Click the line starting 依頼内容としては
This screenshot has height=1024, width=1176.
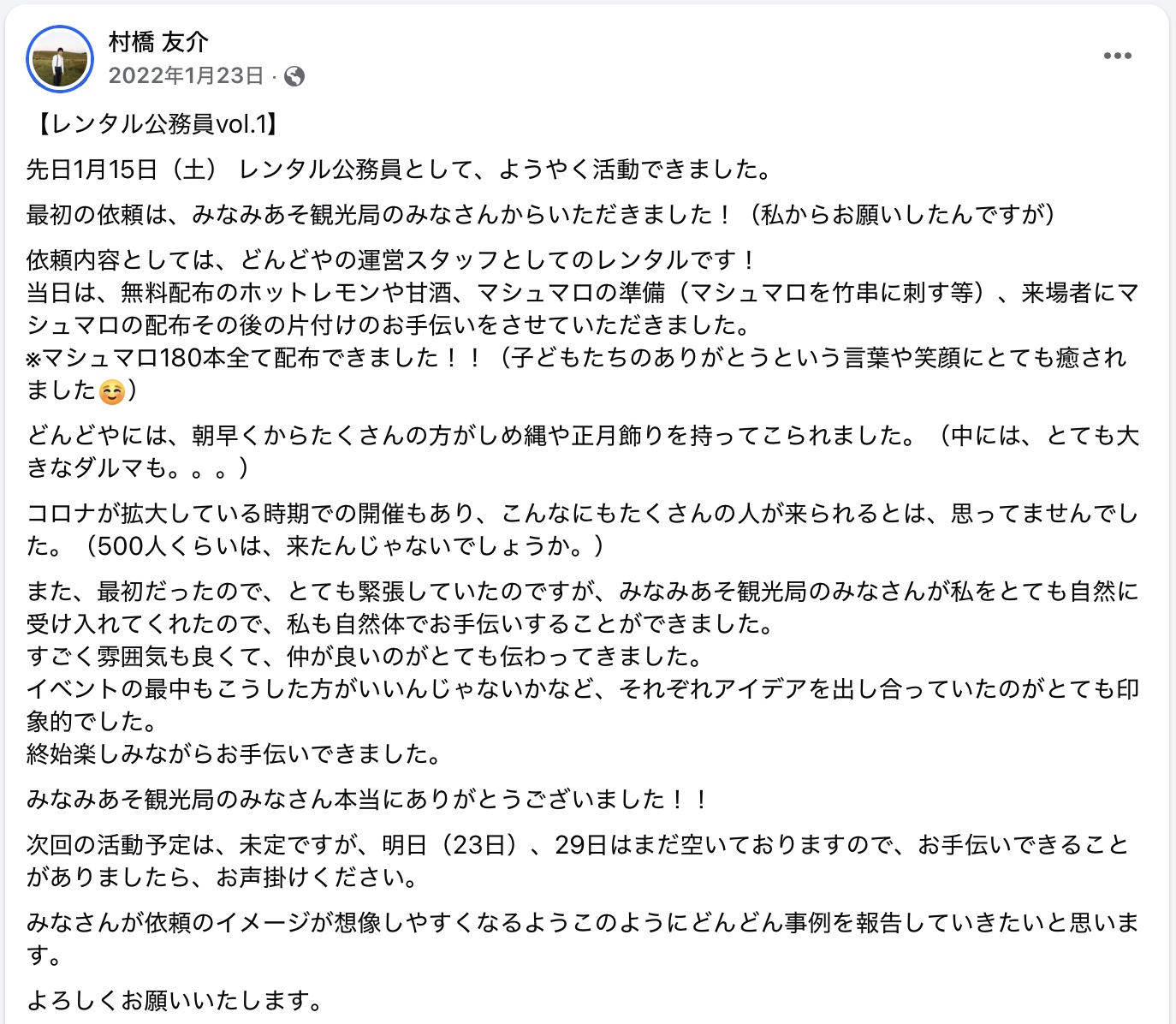pyautogui.click(x=390, y=259)
